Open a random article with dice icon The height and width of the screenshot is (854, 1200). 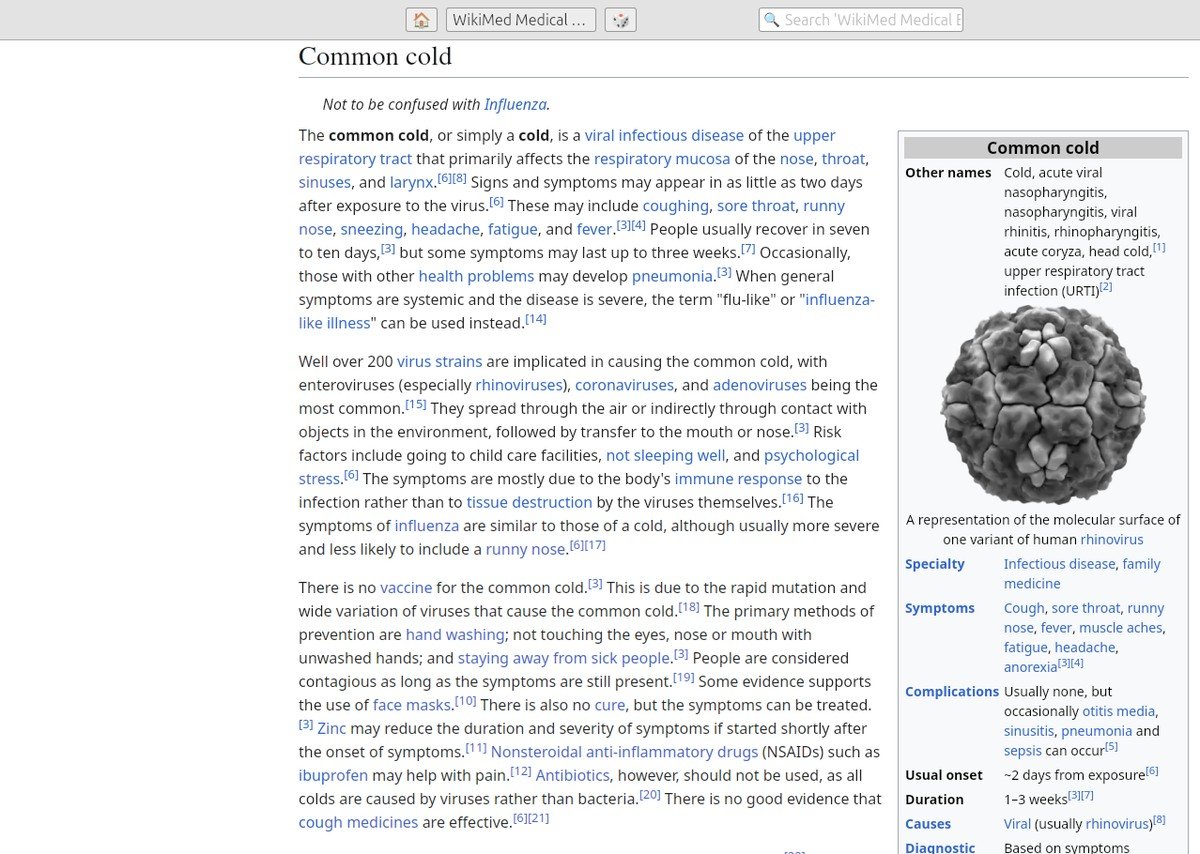click(620, 20)
